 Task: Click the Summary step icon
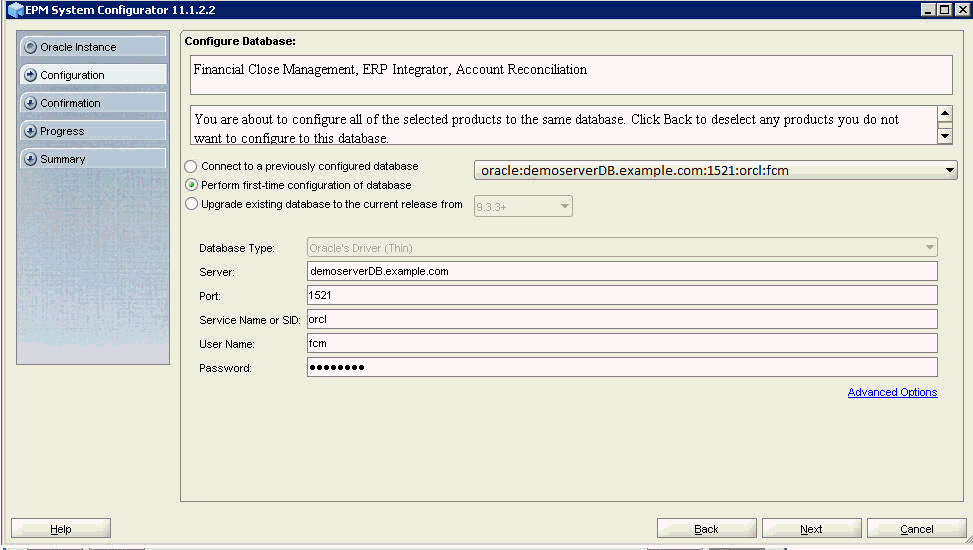point(30,159)
